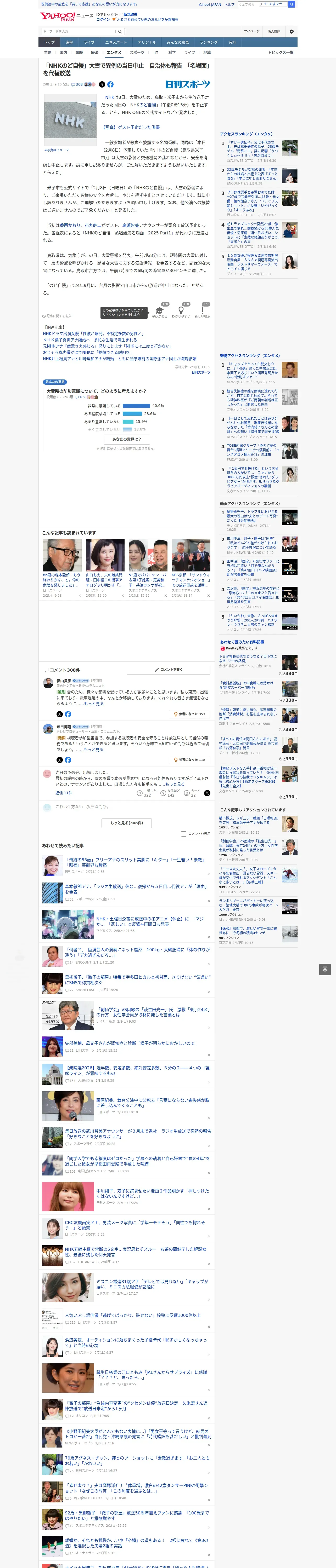The height and width of the screenshot is (1568, 336).
Task: Select the スポーツ category
Action: pyautogui.click(x=137, y=52)
